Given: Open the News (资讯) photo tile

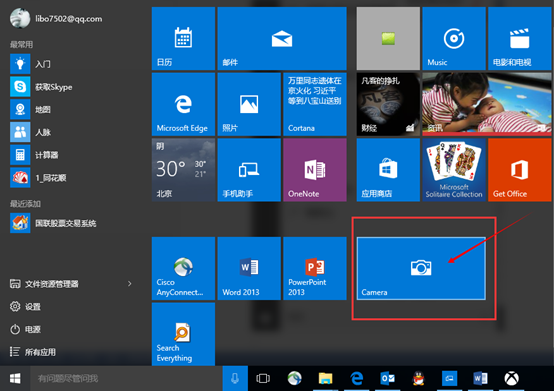Looking at the screenshot, I should pos(487,104).
